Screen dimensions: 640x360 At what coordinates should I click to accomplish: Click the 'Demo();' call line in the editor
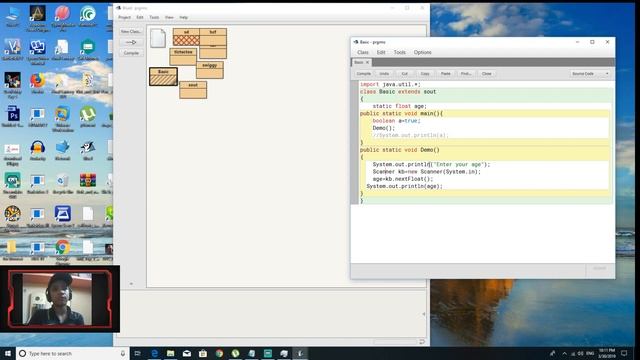coord(383,128)
